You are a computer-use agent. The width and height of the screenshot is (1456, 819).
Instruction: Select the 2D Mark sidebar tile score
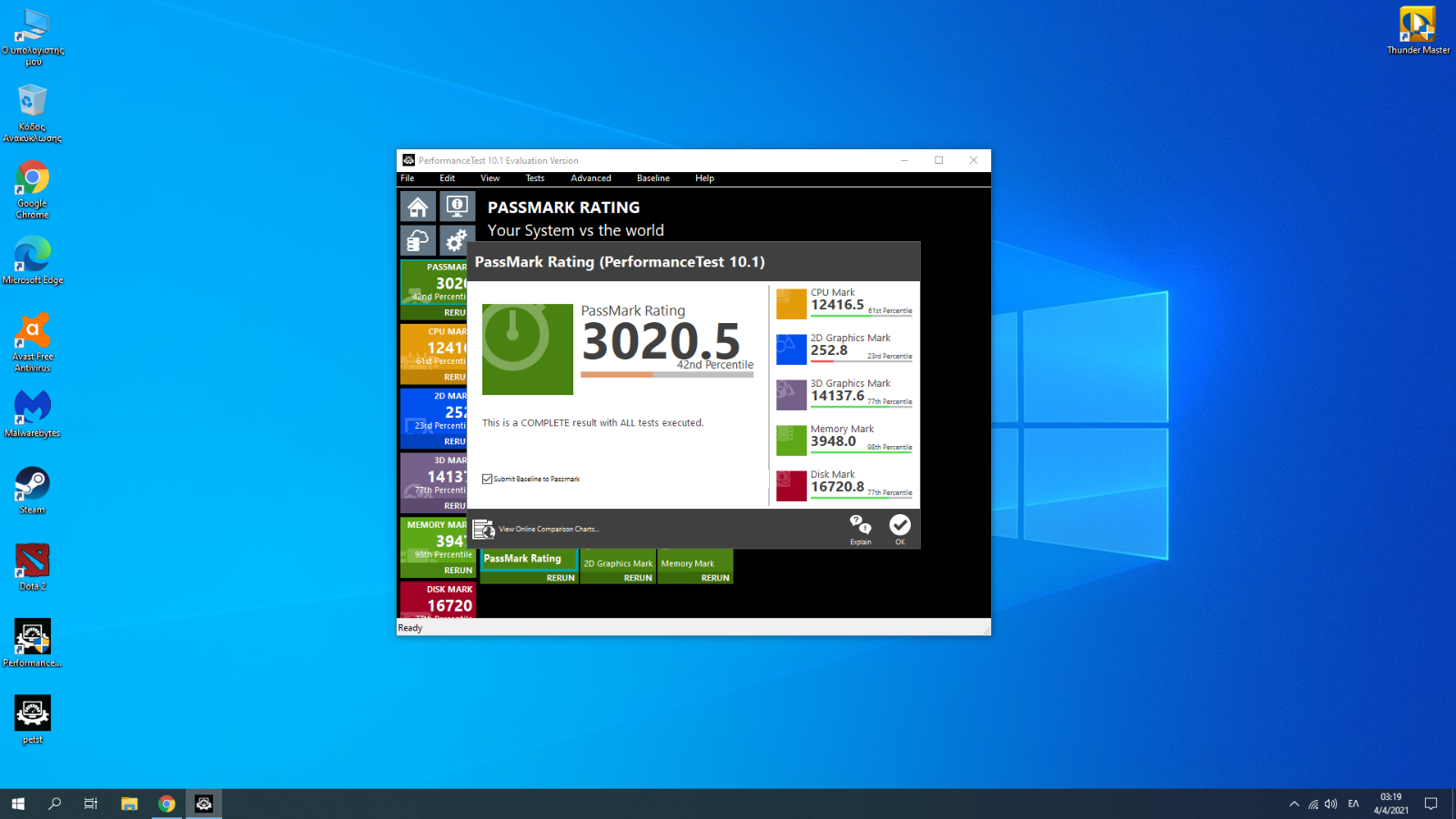455,412
